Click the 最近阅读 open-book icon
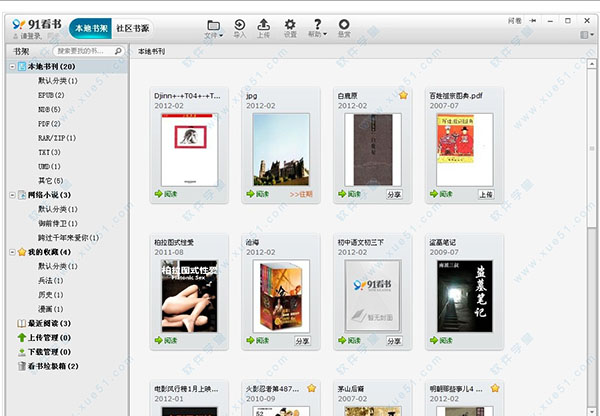The height and width of the screenshot is (416, 600). tap(22, 323)
